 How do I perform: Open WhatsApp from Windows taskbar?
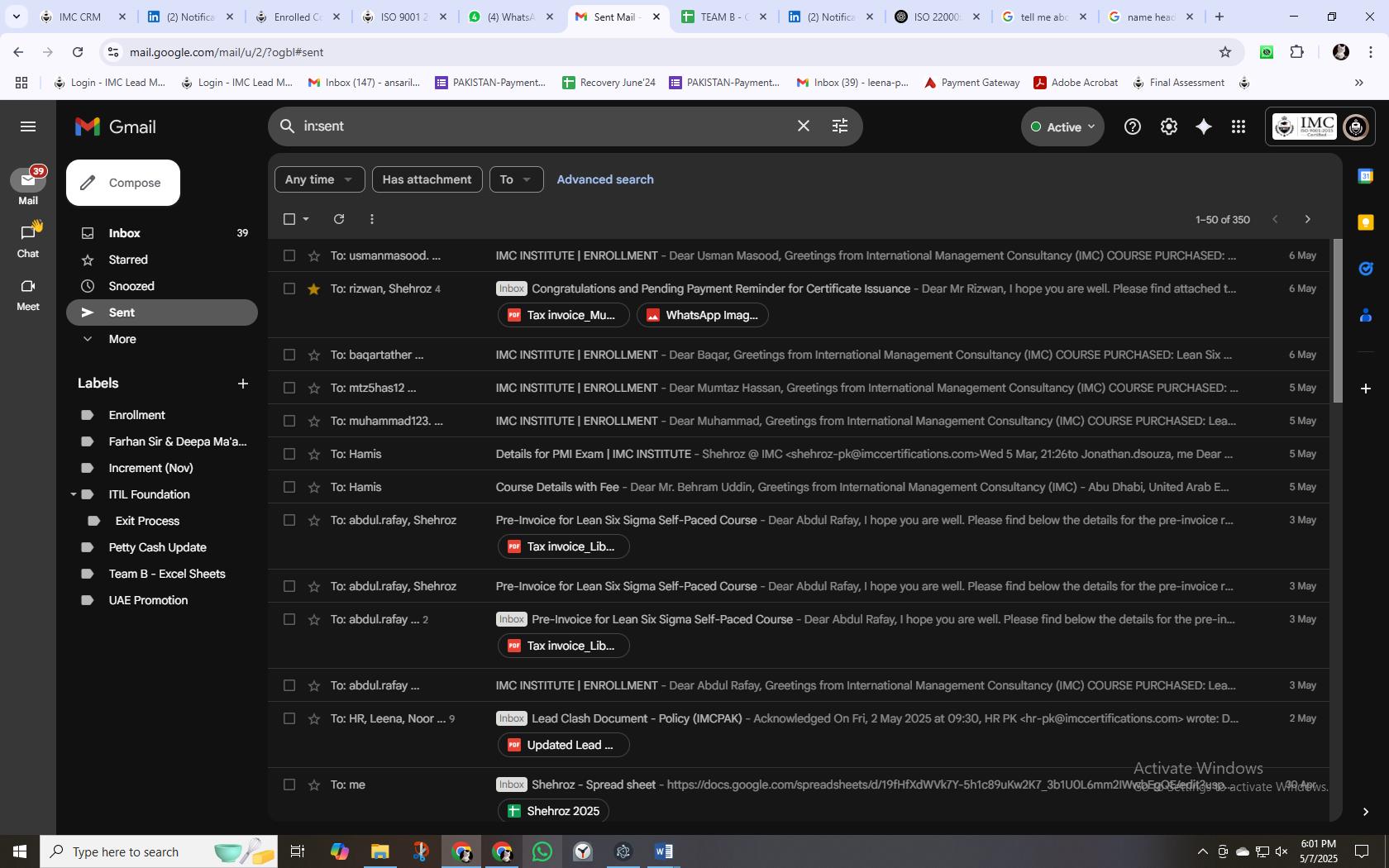[x=542, y=851]
